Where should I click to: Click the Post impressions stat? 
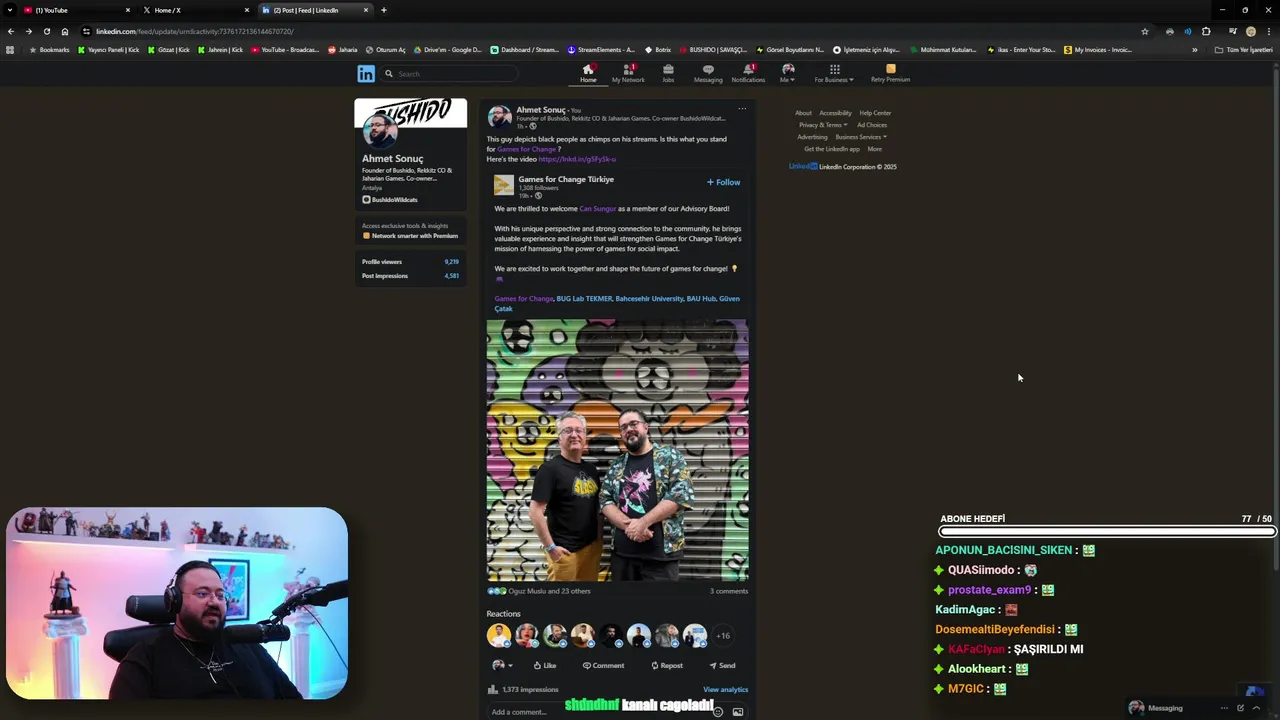coord(410,276)
